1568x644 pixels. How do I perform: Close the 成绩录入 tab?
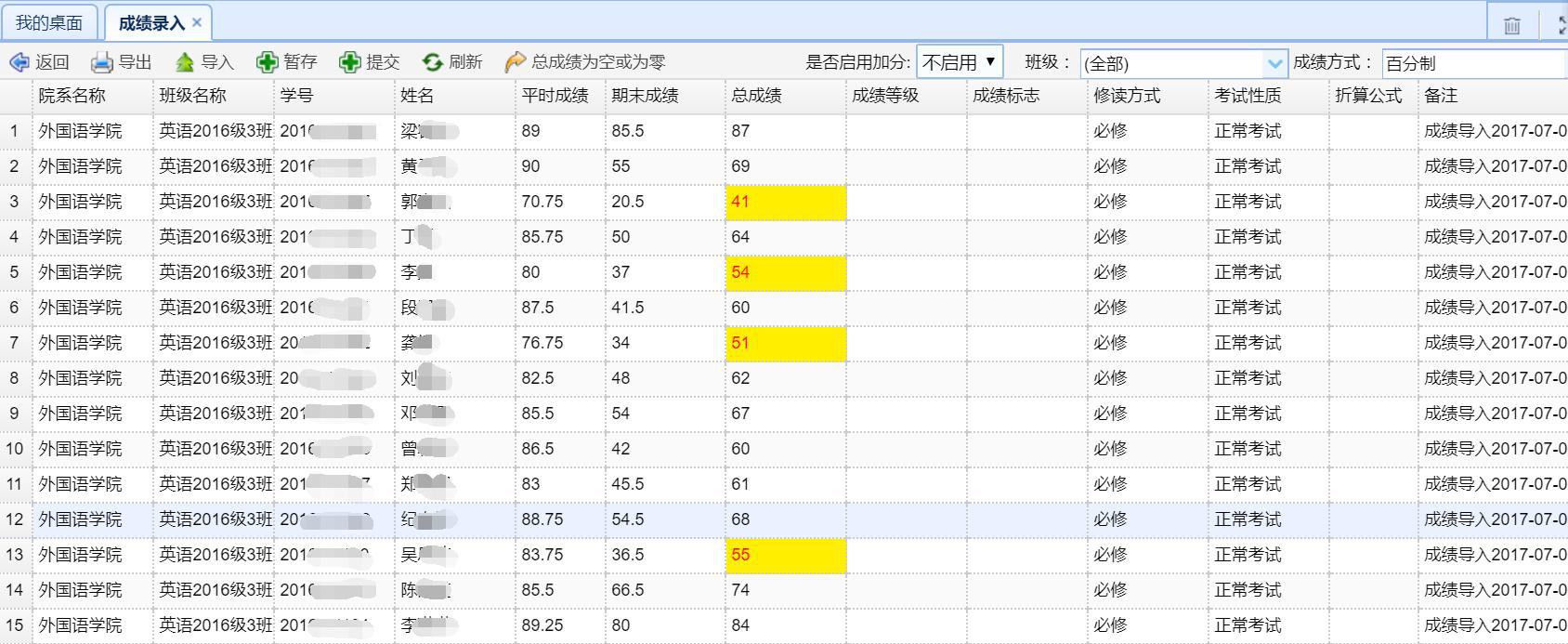point(197,22)
